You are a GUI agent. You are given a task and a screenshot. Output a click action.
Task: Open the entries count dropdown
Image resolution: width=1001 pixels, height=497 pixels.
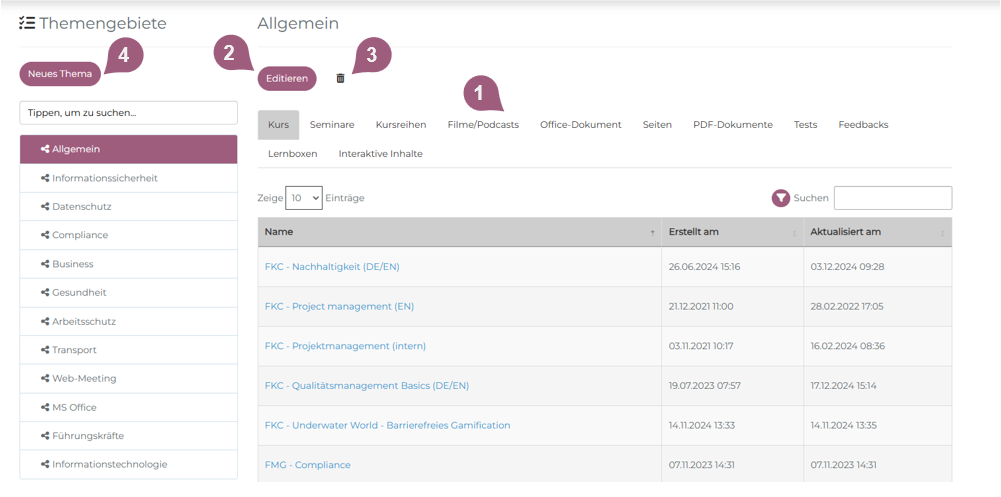303,198
